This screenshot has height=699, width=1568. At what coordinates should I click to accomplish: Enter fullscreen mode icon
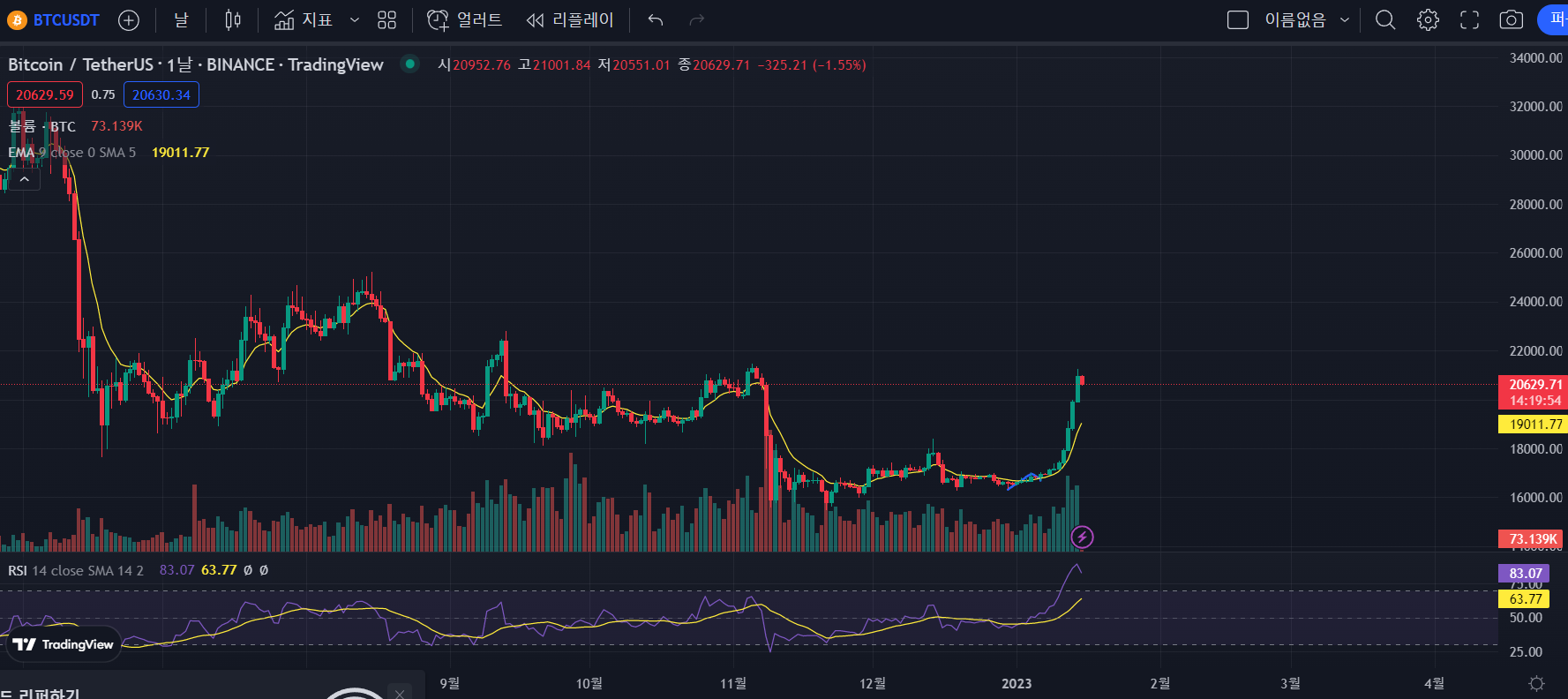tap(1469, 19)
